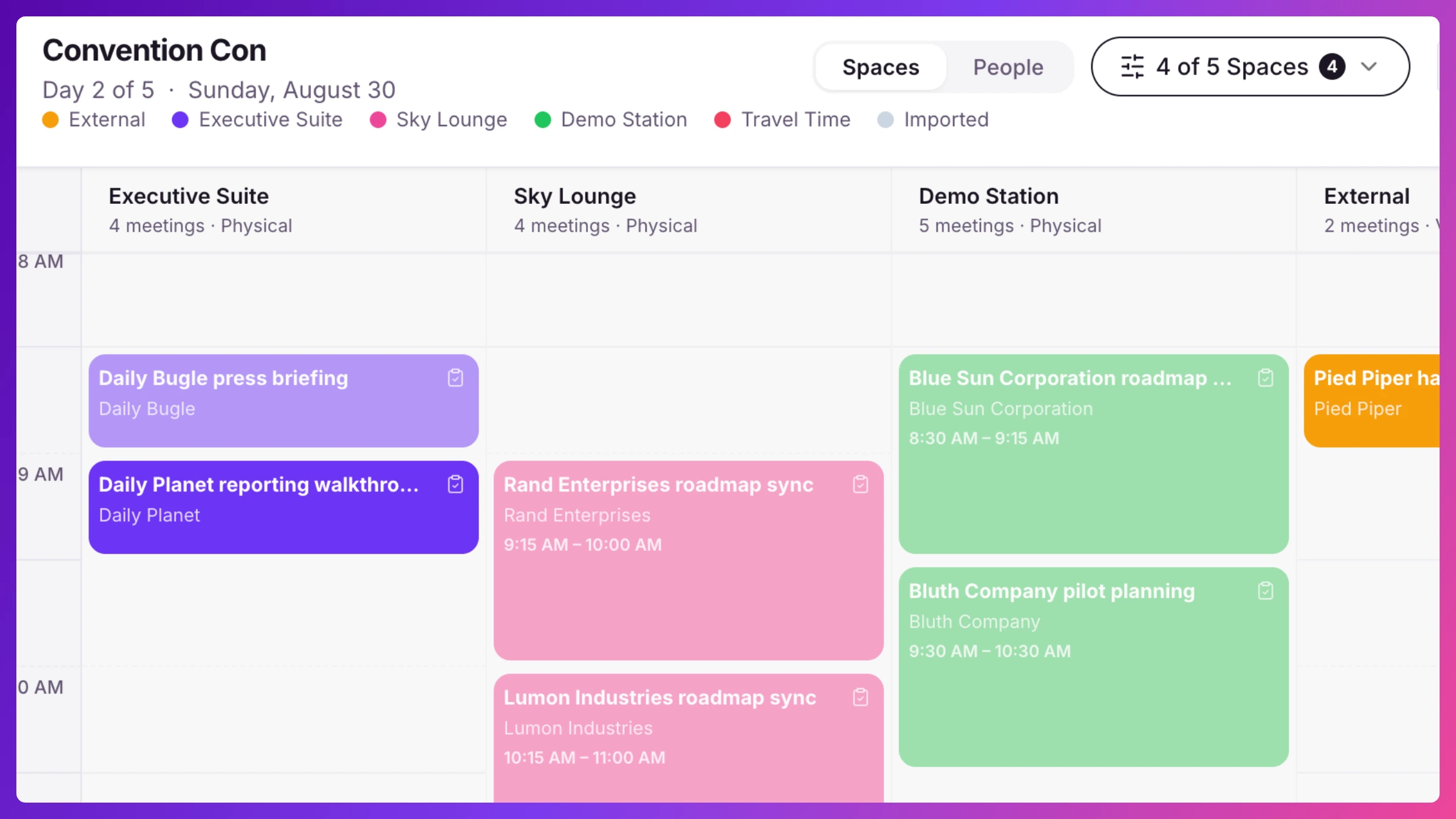Click 'Daily Planet' company subtitle
This screenshot has height=819, width=1456.
point(149,515)
